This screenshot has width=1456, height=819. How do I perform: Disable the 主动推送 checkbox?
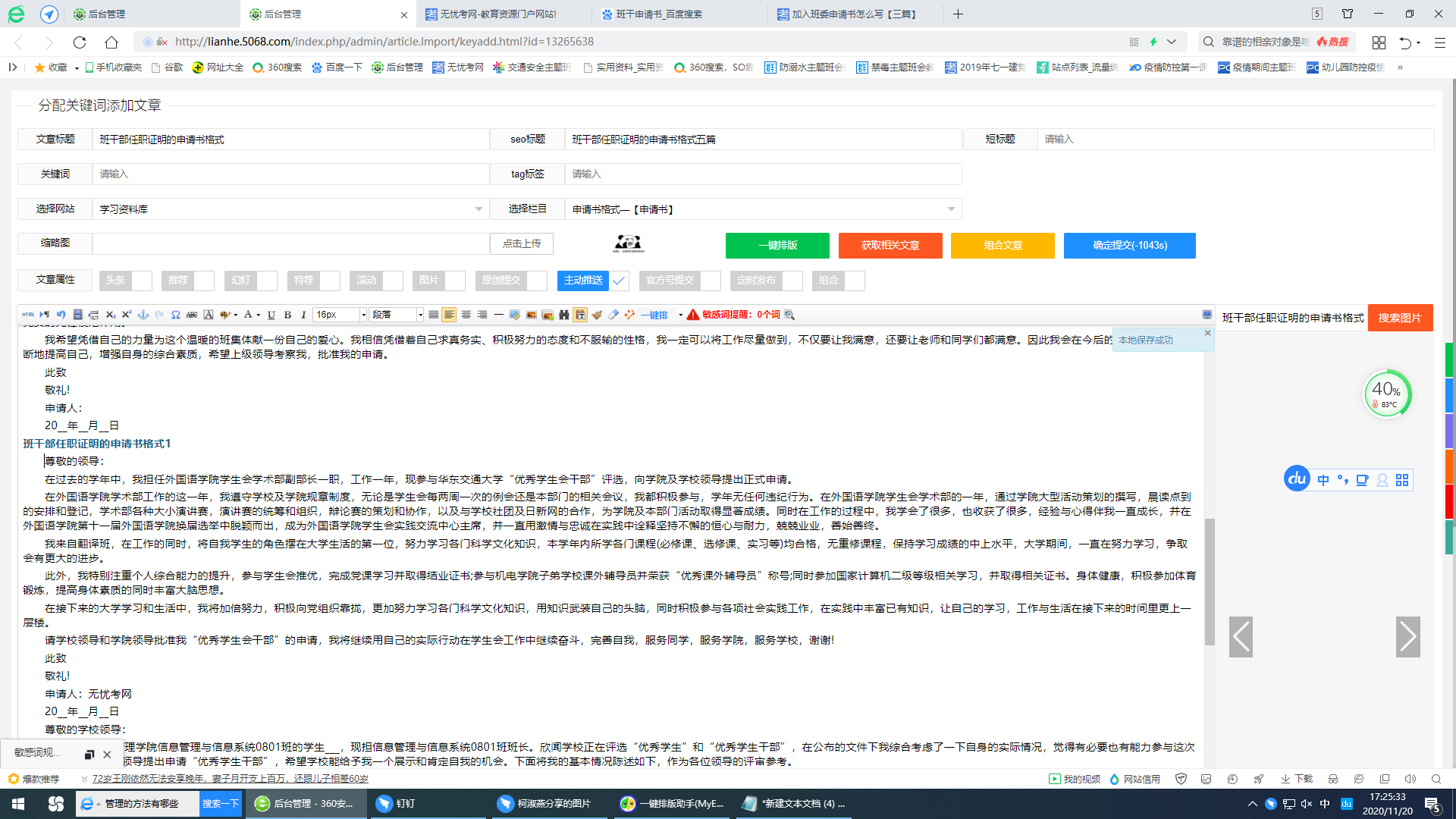619,281
